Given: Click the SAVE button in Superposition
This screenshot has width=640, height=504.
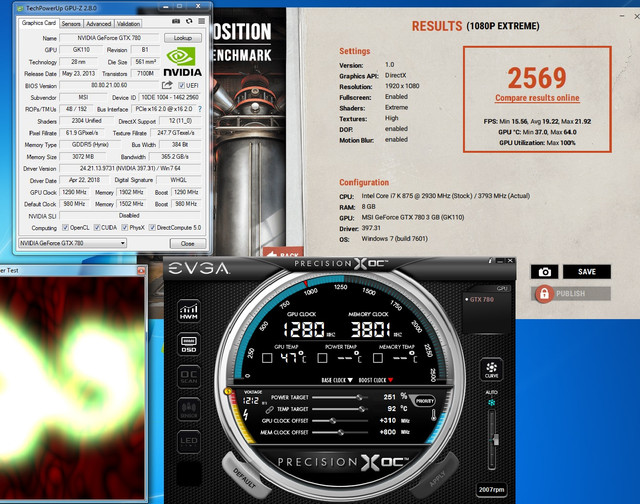Looking at the screenshot, I should point(587,272).
